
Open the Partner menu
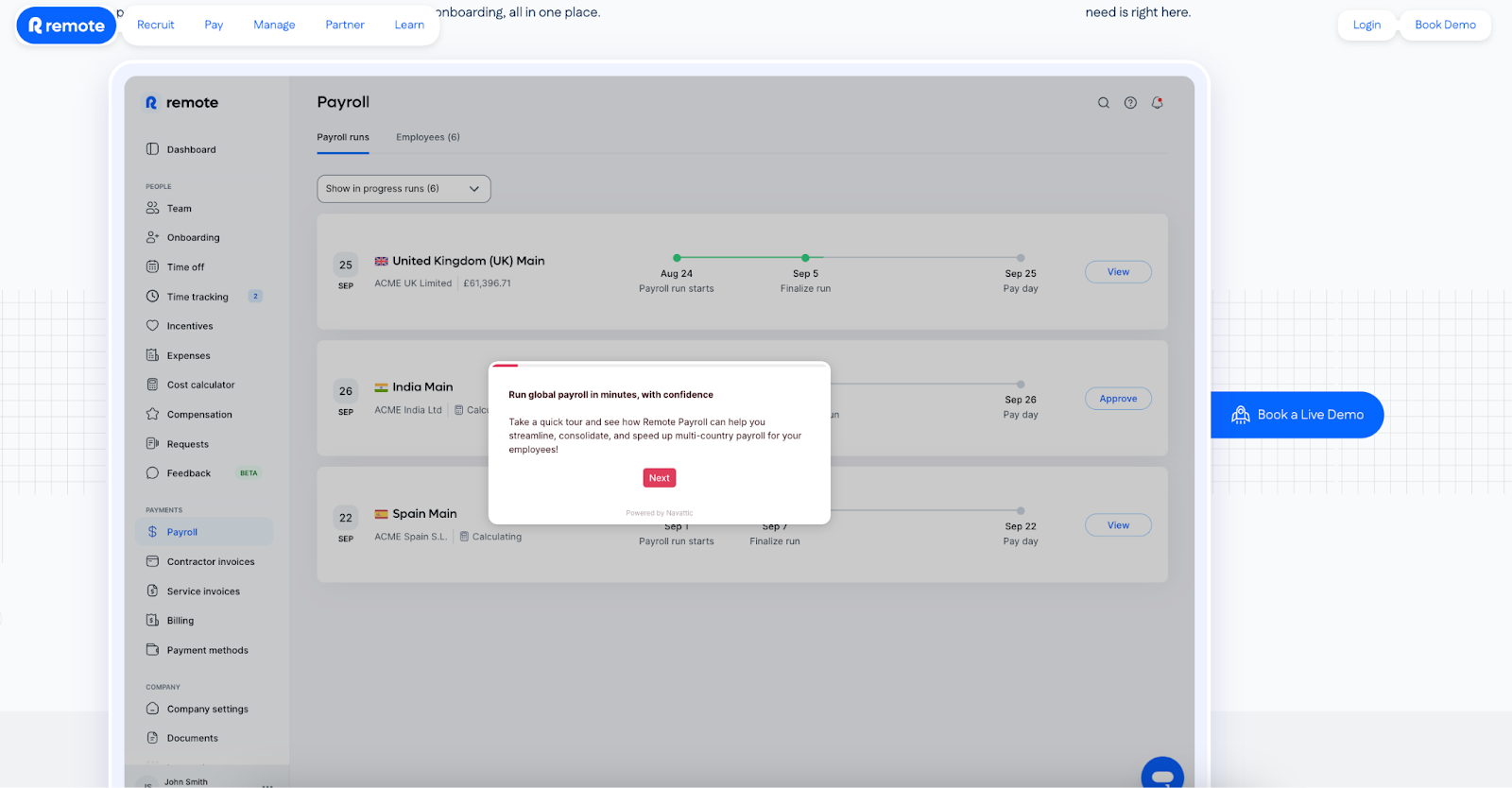pyautogui.click(x=345, y=26)
